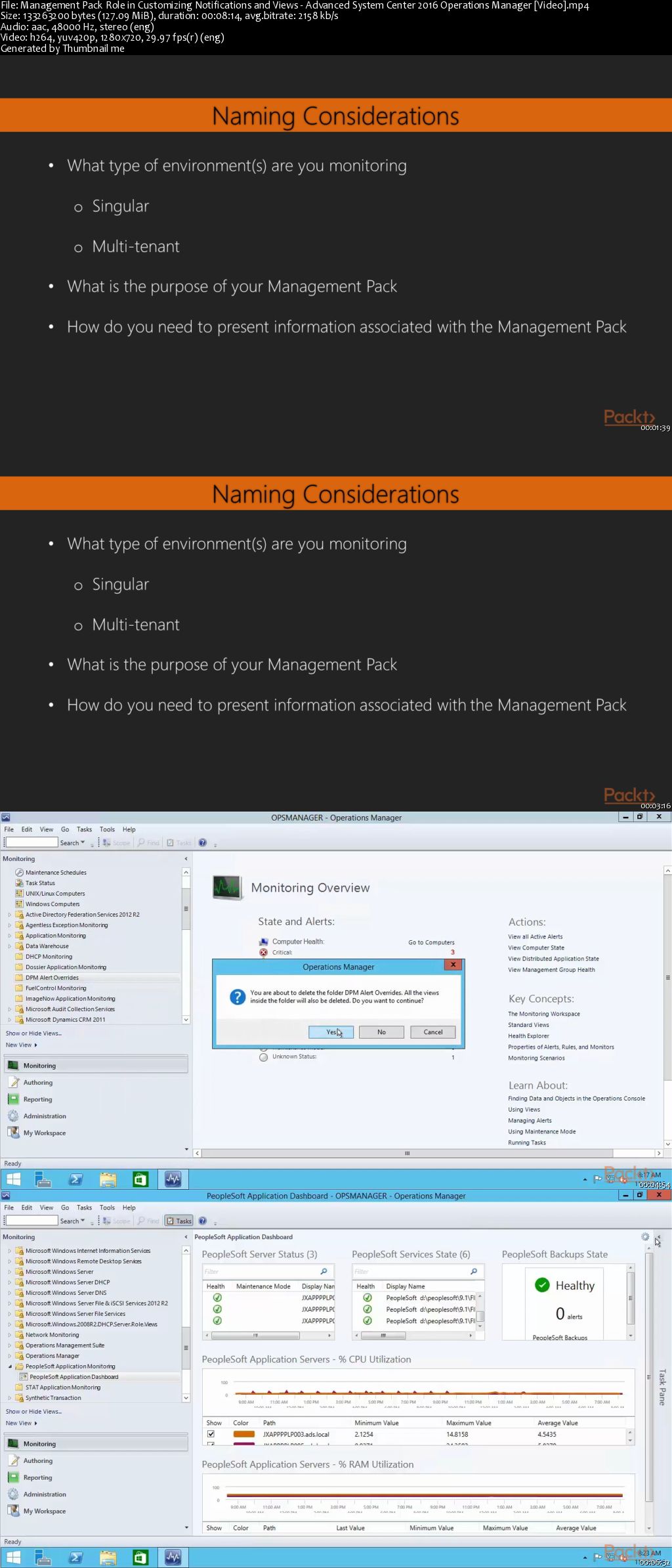The width and height of the screenshot is (672, 1568).
Task: Click Show or Hide Views in PeopleSoft Dashboard window
Action: (x=33, y=1411)
